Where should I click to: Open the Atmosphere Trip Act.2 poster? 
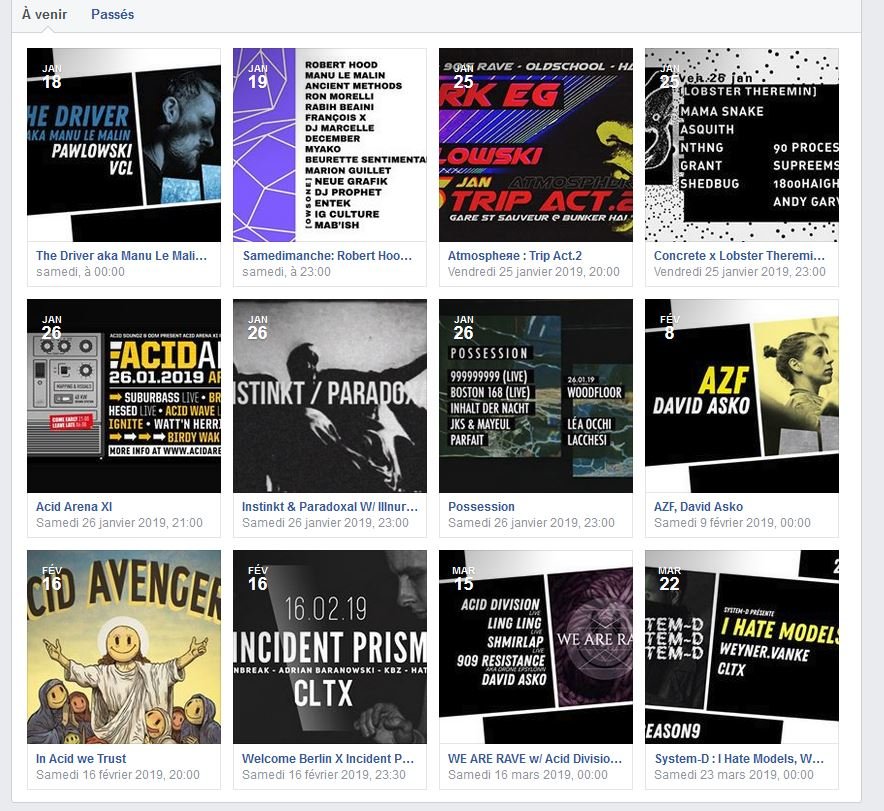[536, 145]
